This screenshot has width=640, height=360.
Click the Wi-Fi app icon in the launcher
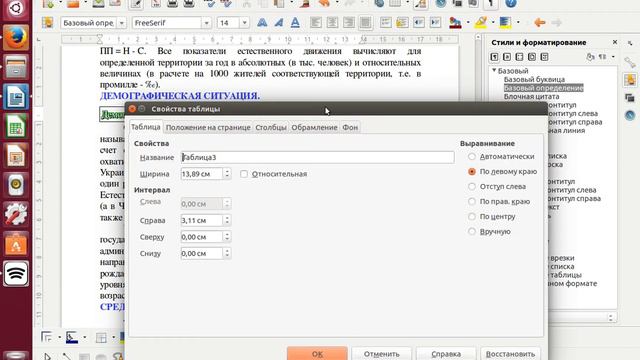click(x=16, y=273)
